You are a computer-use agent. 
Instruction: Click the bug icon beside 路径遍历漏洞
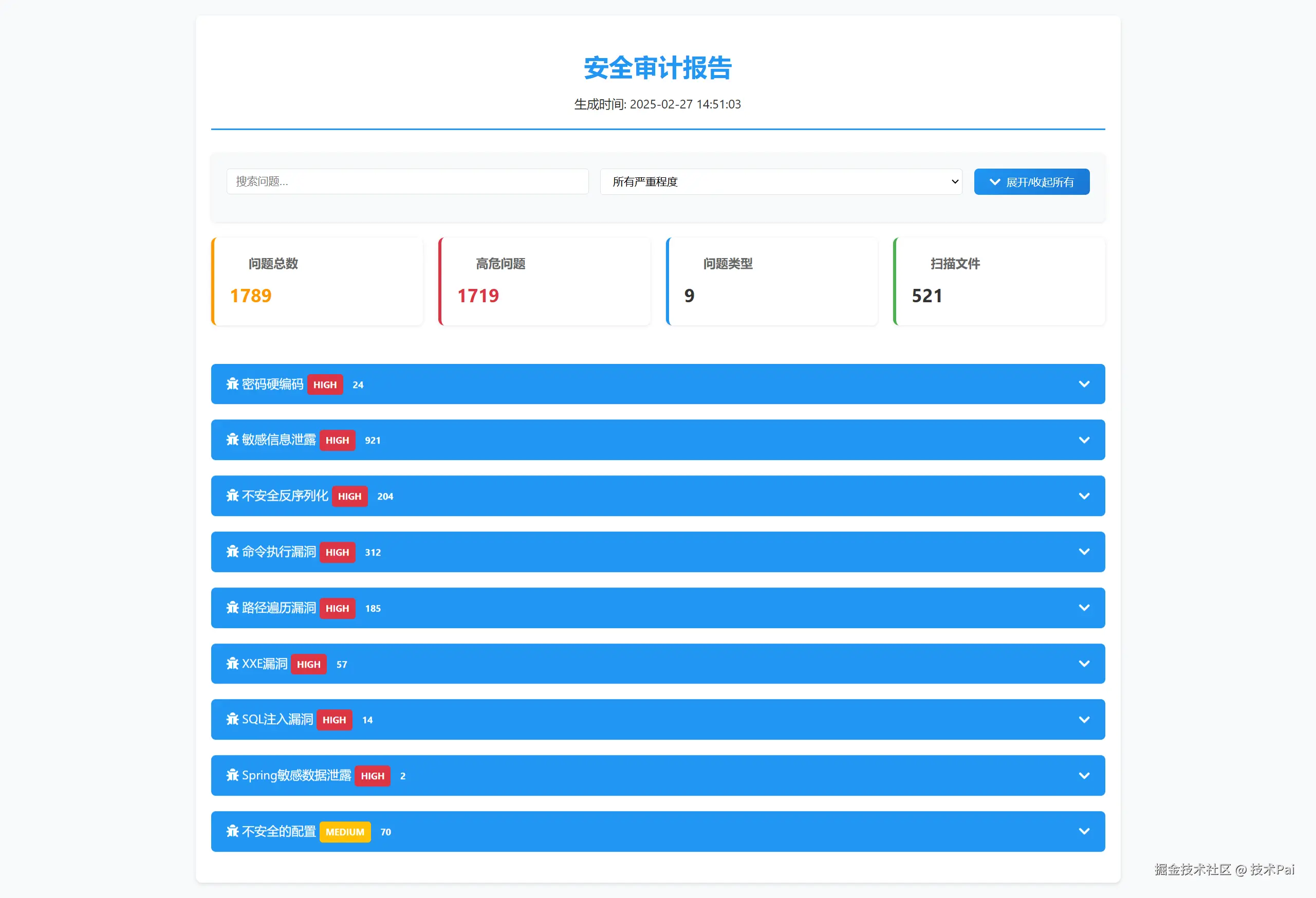232,608
